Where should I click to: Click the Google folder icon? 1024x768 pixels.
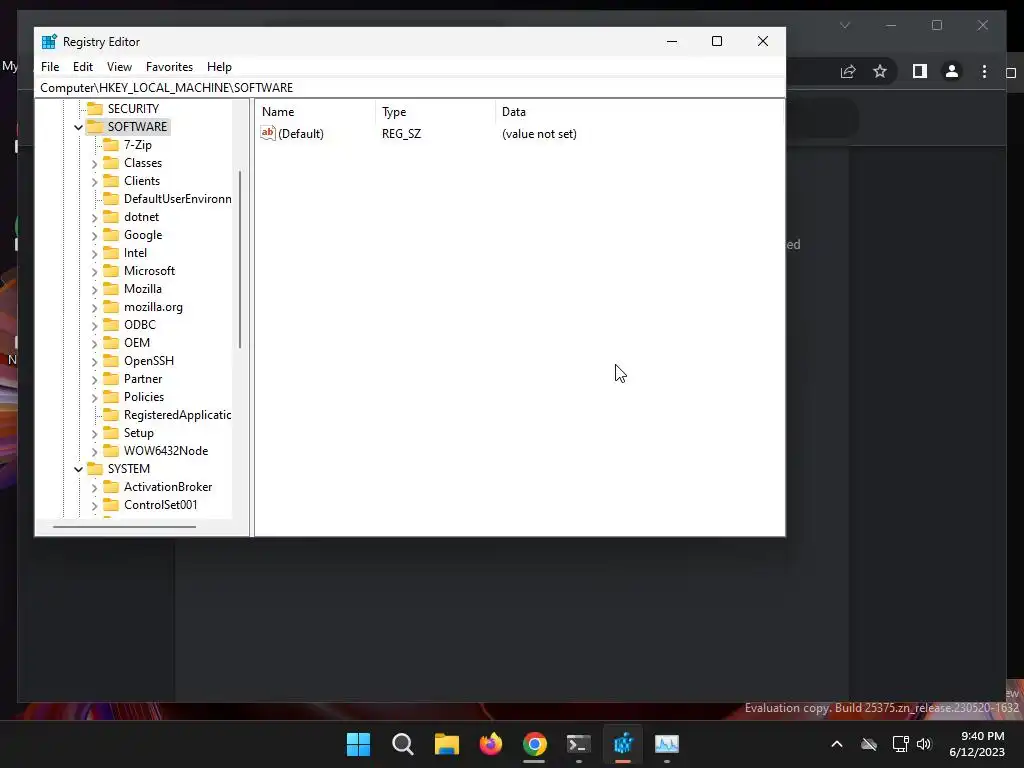click(x=111, y=234)
